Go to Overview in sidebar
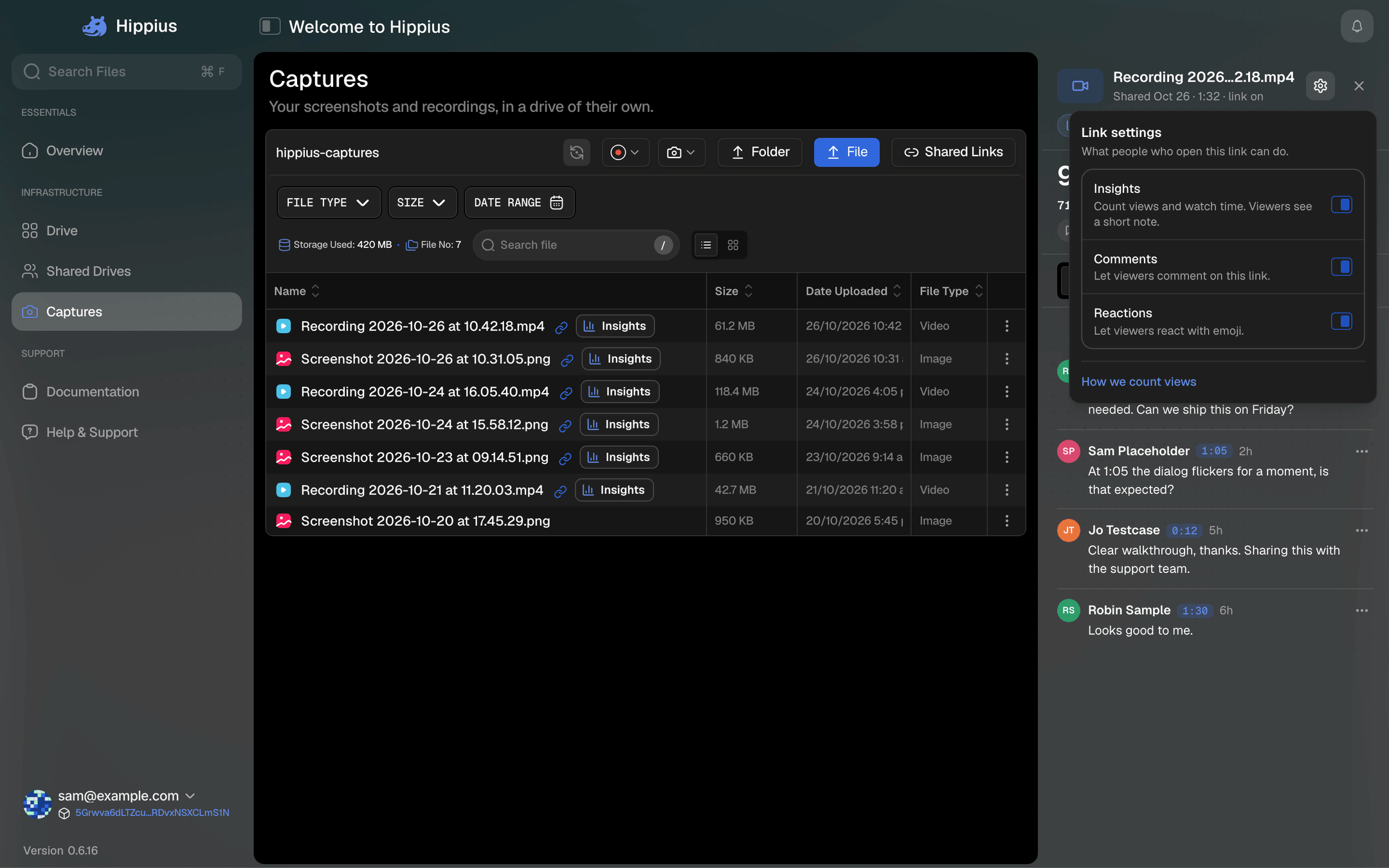The image size is (1389, 868). (x=127, y=150)
